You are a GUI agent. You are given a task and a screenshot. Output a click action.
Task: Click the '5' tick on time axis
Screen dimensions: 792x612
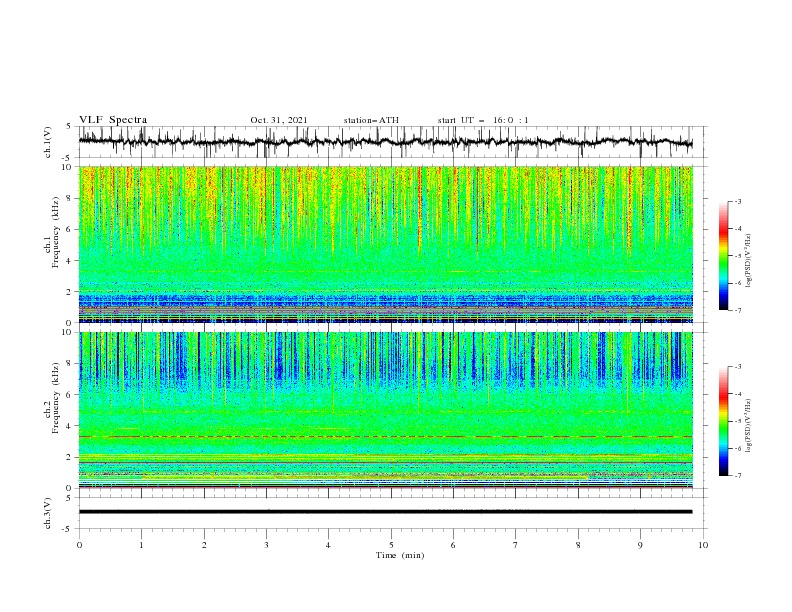pyautogui.click(x=391, y=545)
